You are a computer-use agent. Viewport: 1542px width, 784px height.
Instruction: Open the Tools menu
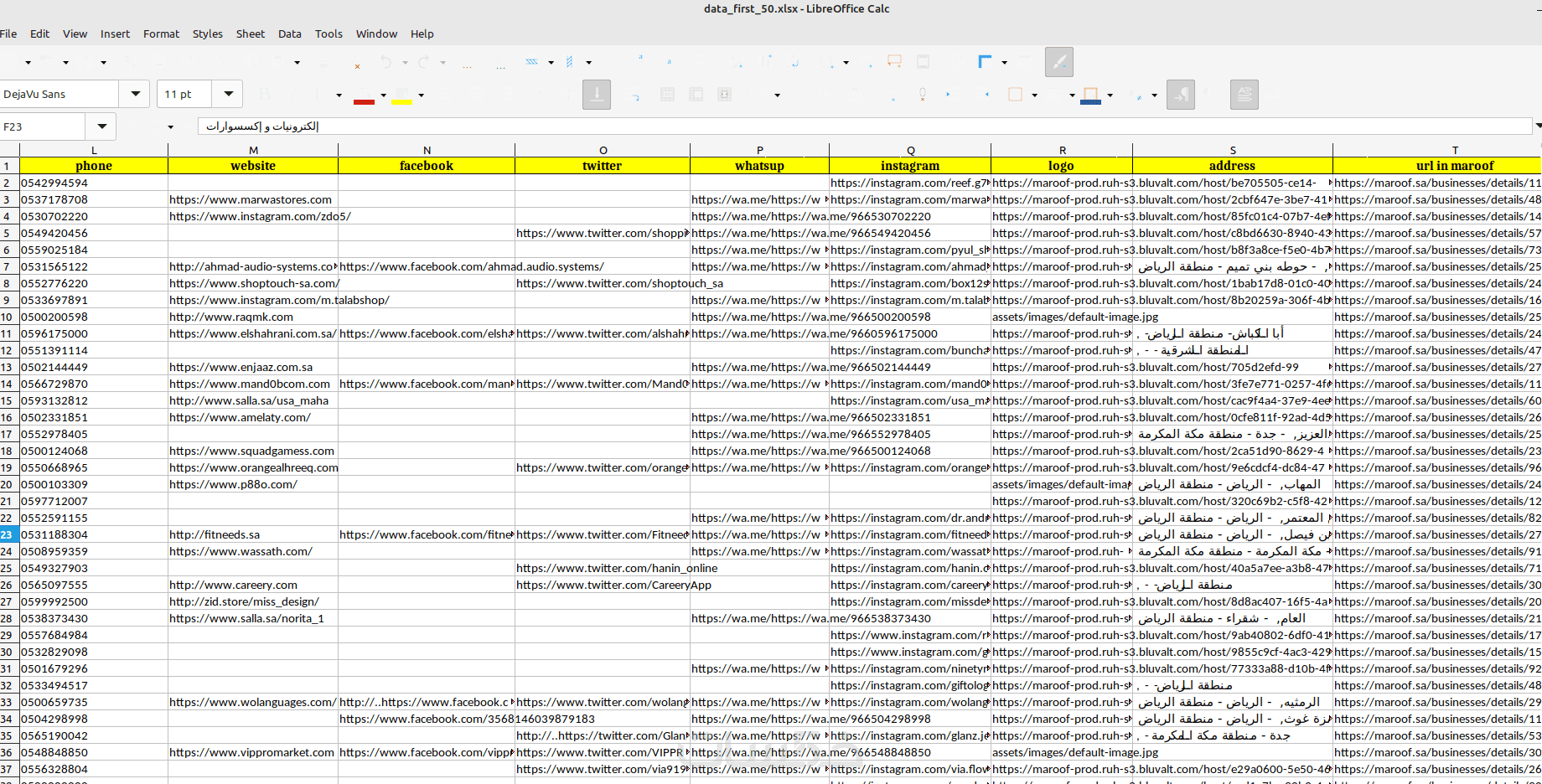(329, 34)
